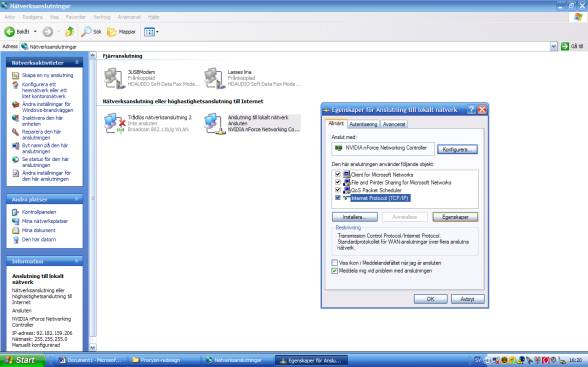Open Mina dokument folder icon
This screenshot has height=367, width=588.
click(x=15, y=230)
